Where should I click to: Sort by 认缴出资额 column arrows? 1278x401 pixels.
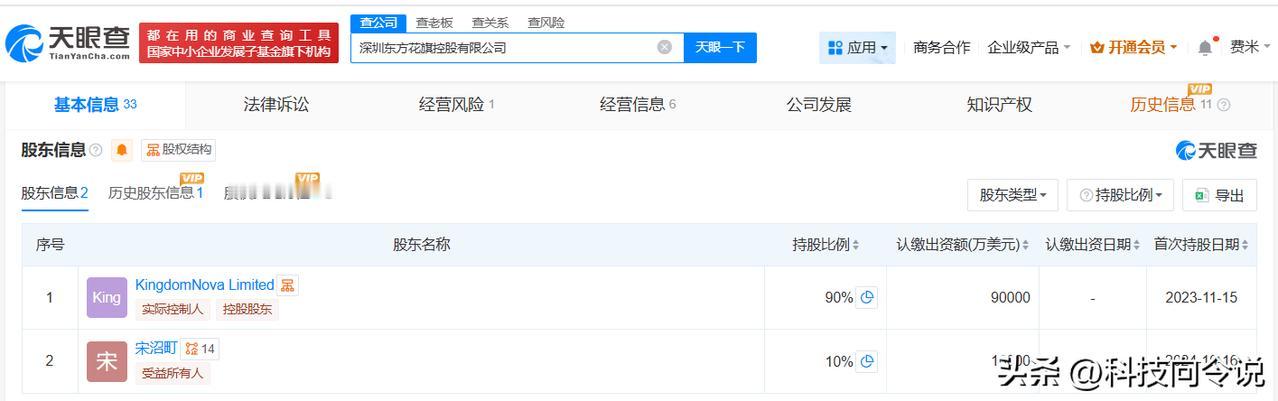[1027, 245]
